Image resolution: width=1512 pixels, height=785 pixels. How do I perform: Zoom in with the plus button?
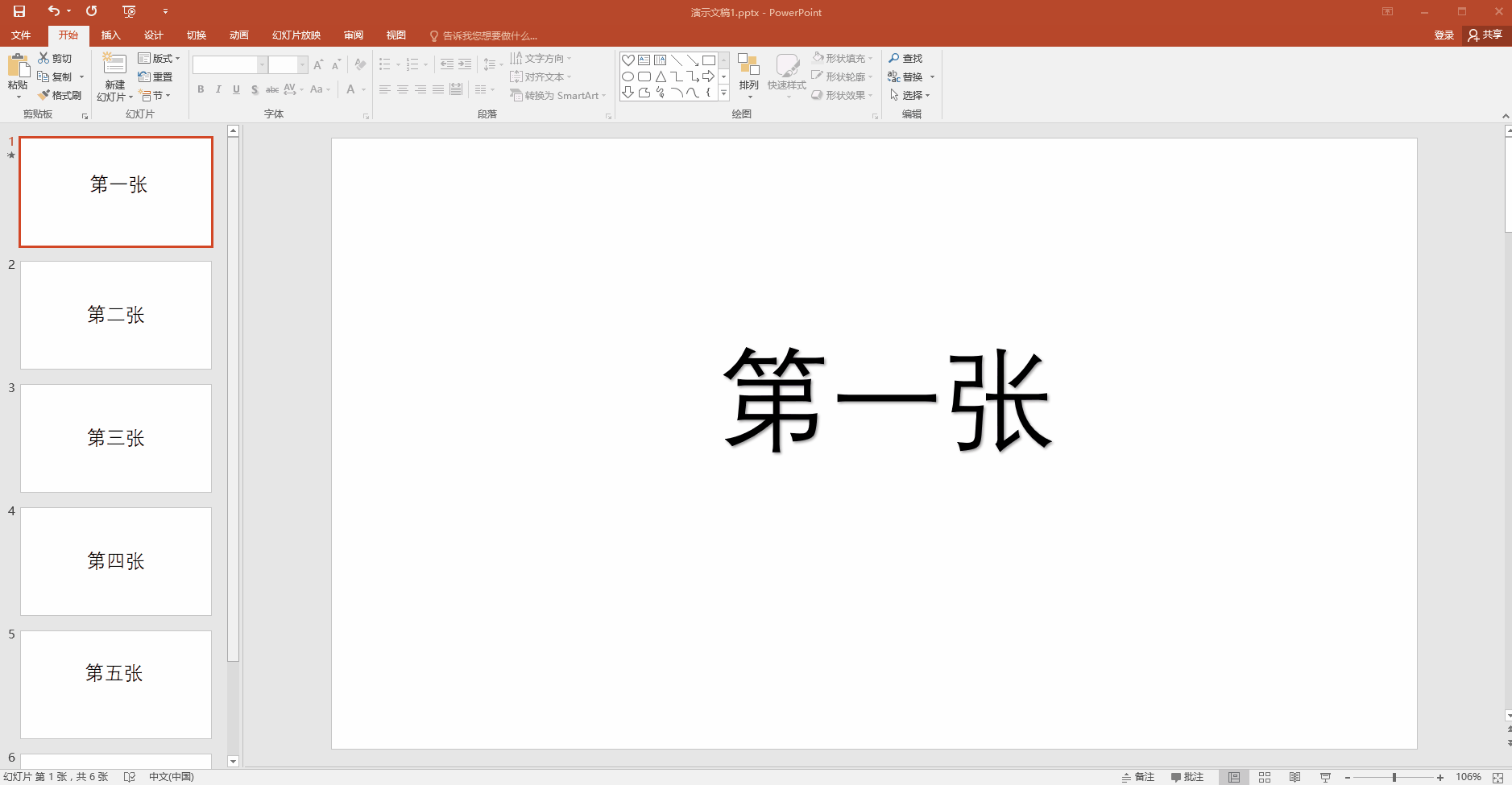tap(1440, 777)
